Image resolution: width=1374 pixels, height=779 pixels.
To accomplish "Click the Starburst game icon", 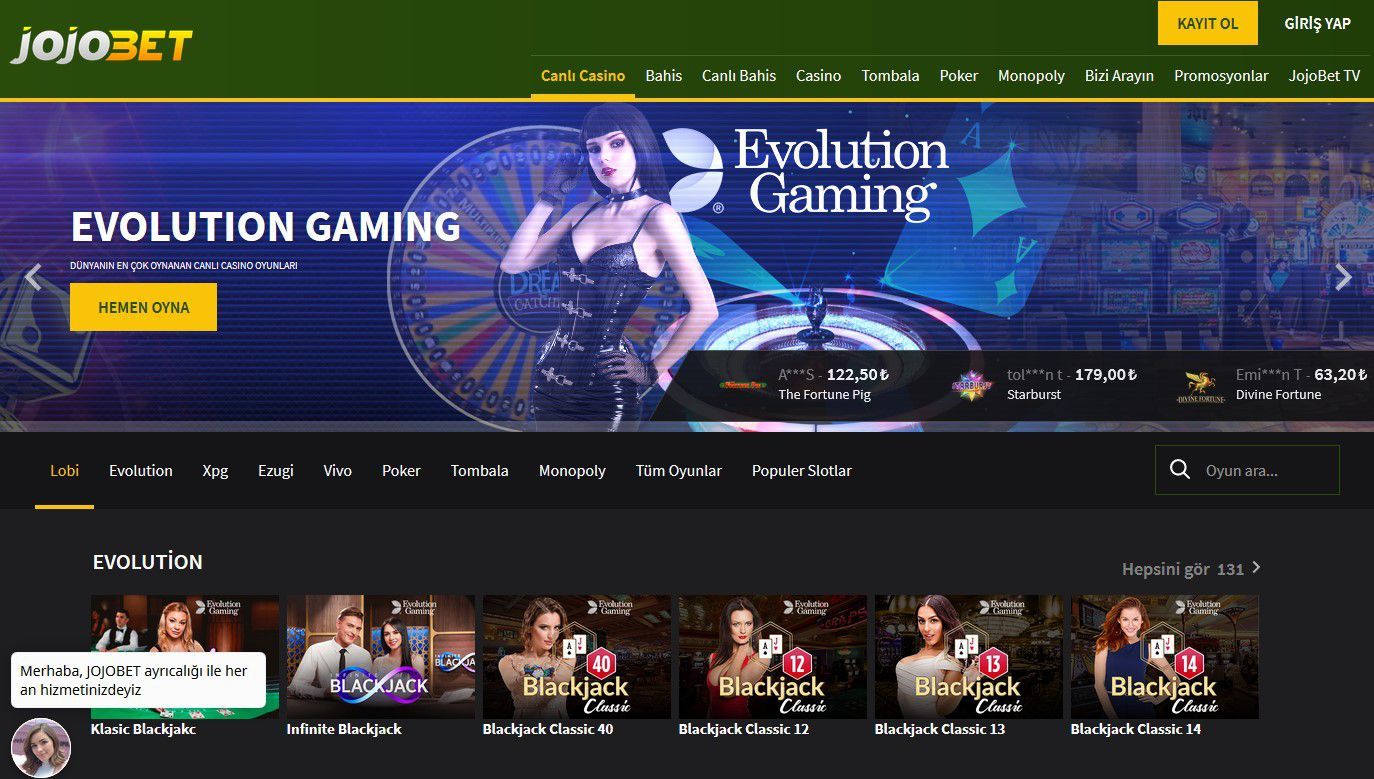I will point(972,384).
